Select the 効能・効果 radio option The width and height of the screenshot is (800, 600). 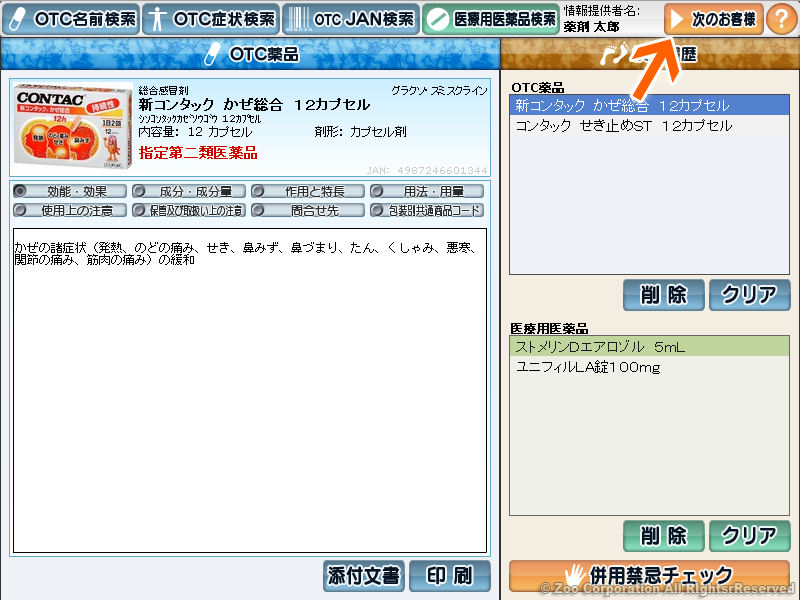(70, 191)
